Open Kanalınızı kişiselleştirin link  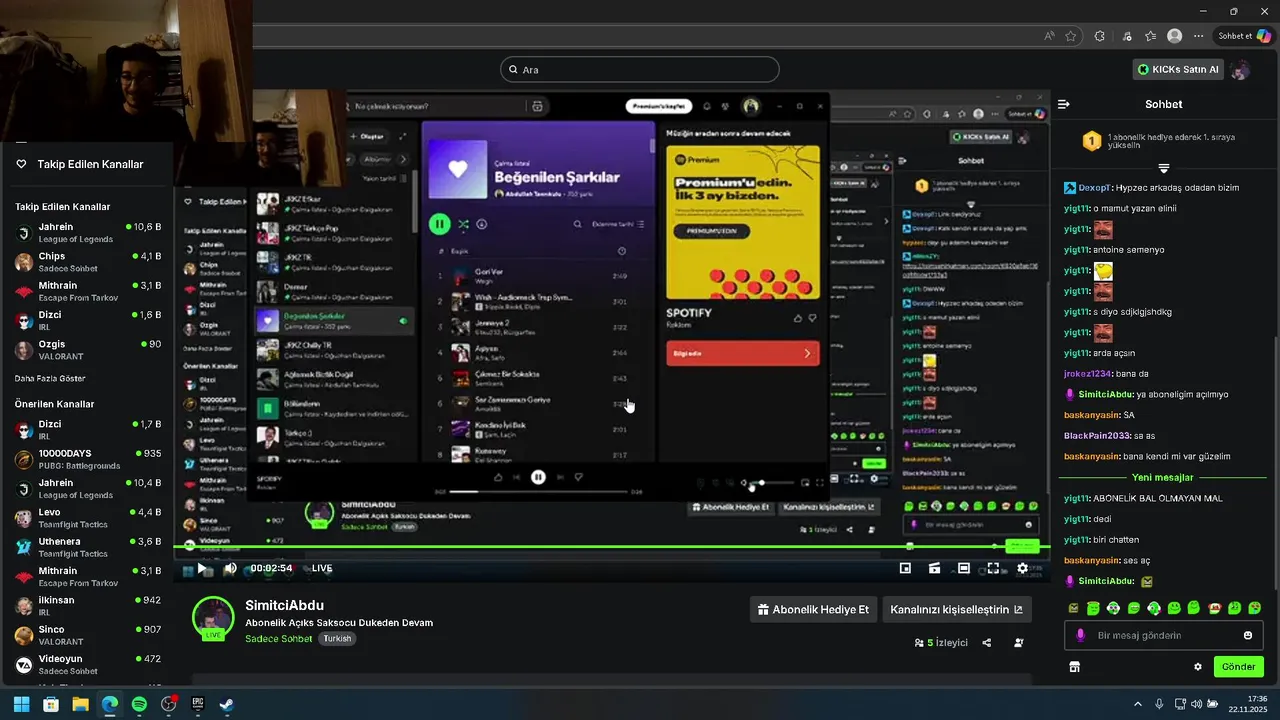tap(956, 610)
